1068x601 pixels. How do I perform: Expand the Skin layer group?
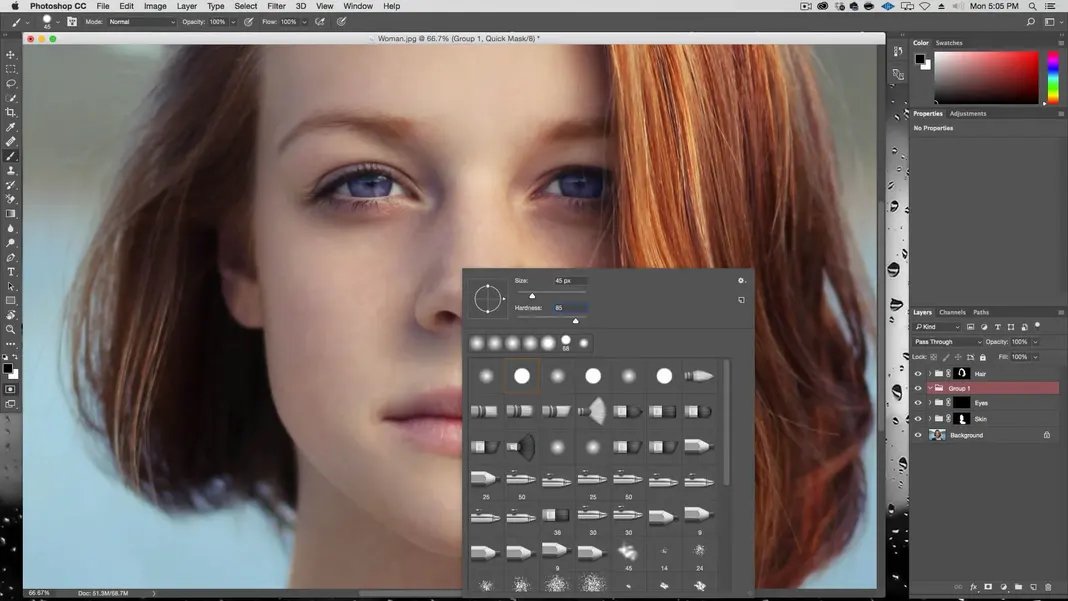pos(929,419)
